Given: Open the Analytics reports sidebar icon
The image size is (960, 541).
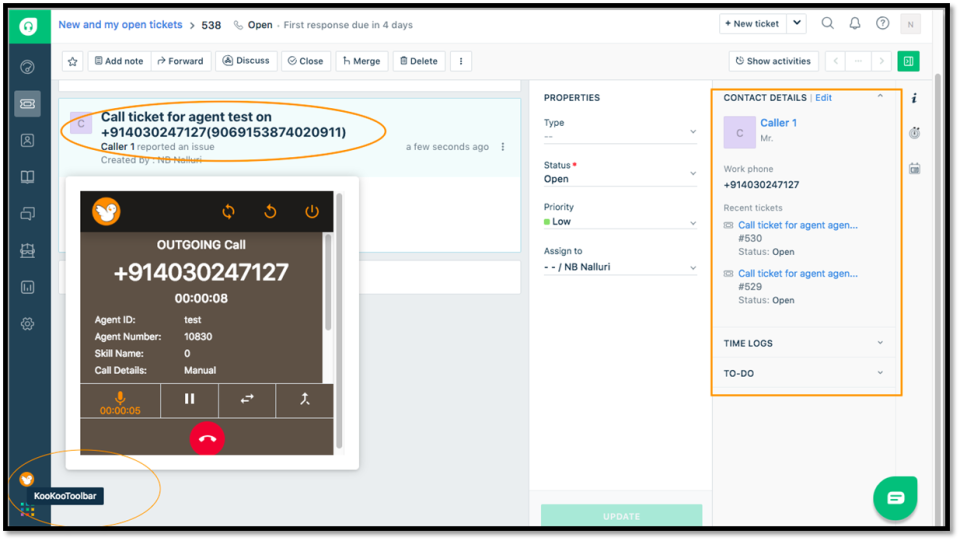Looking at the screenshot, I should coord(28,287).
